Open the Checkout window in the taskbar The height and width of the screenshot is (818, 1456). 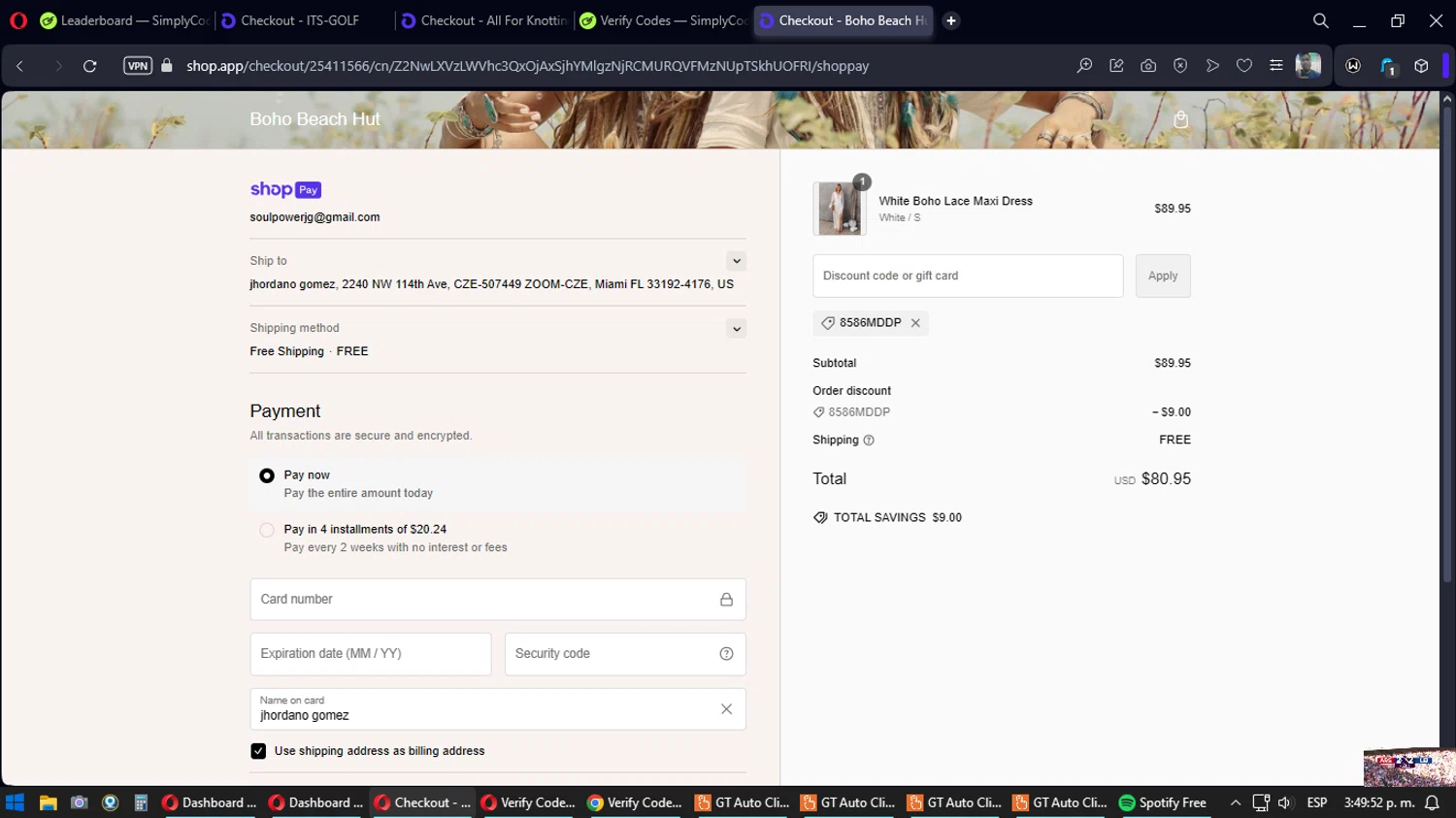click(422, 802)
